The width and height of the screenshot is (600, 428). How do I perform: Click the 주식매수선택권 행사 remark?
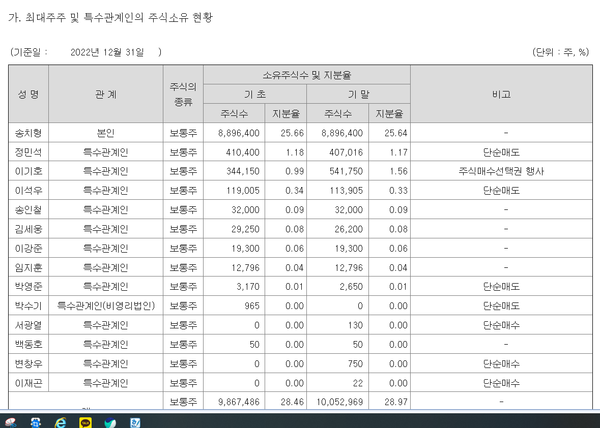tap(501, 171)
